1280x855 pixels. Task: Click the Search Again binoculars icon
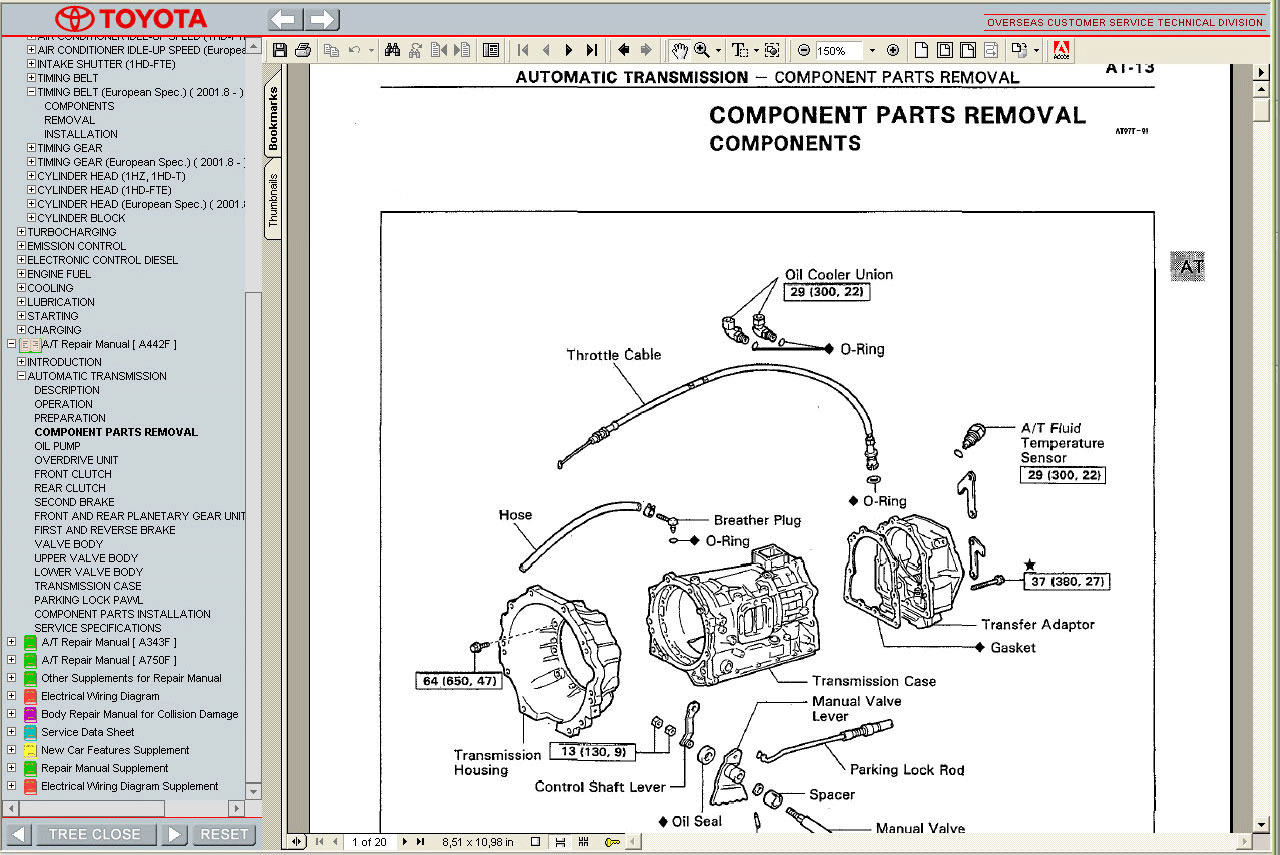416,50
